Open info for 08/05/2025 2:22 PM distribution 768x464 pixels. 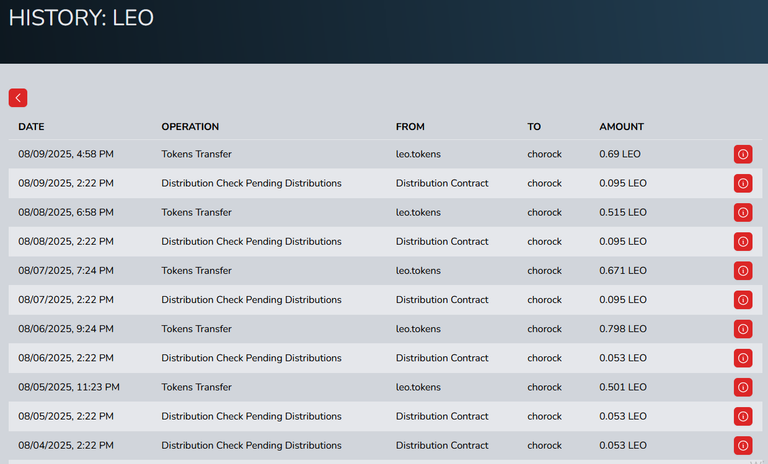[743, 416]
